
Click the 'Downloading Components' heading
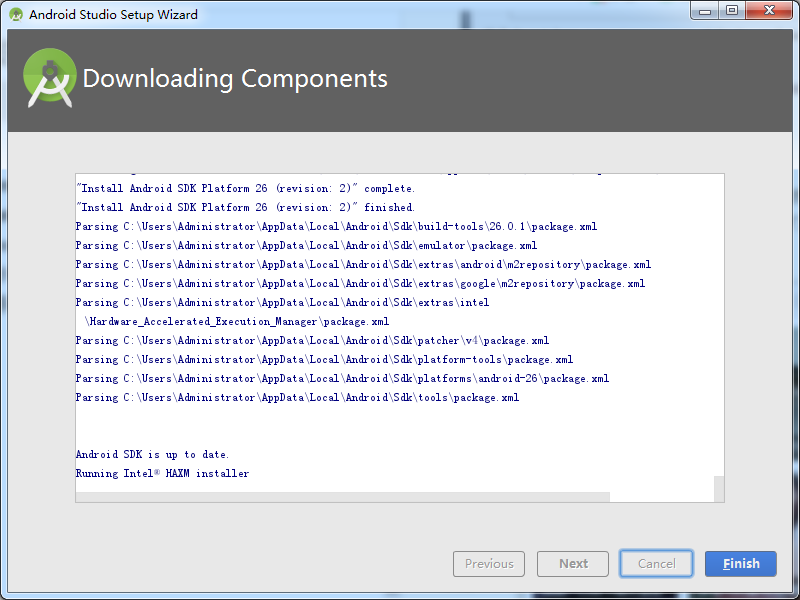pos(235,79)
